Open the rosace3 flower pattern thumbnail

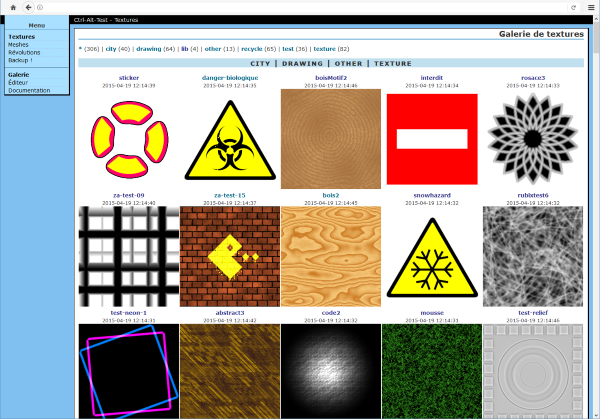[x=533, y=139]
